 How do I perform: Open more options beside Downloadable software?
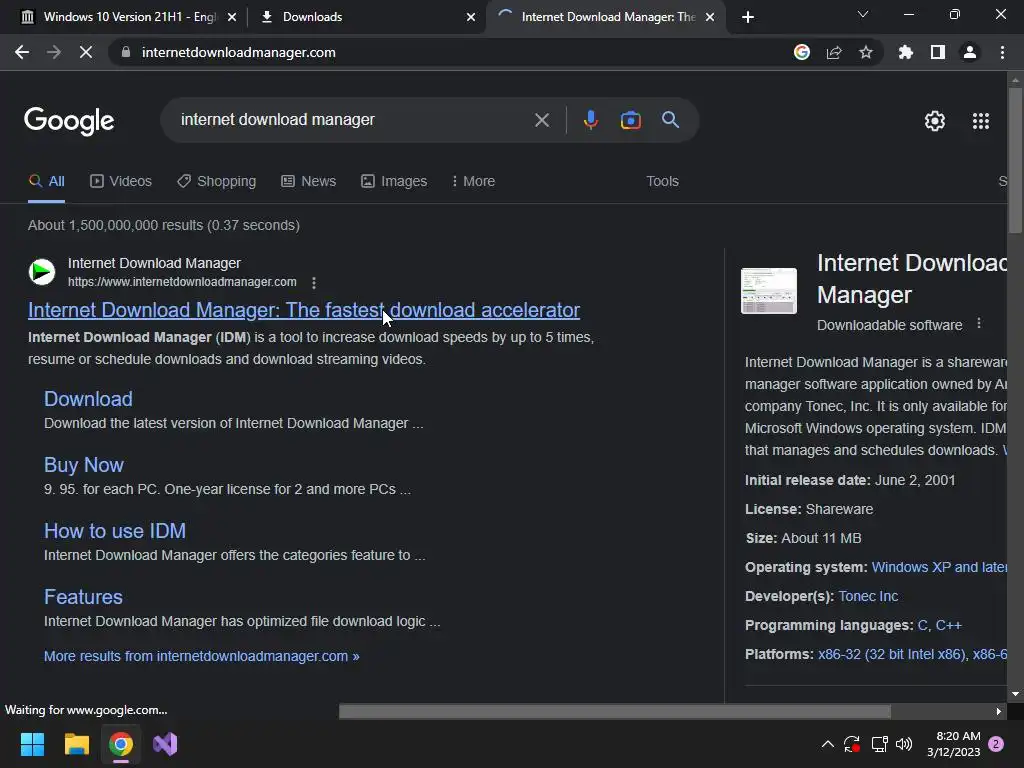point(979,324)
